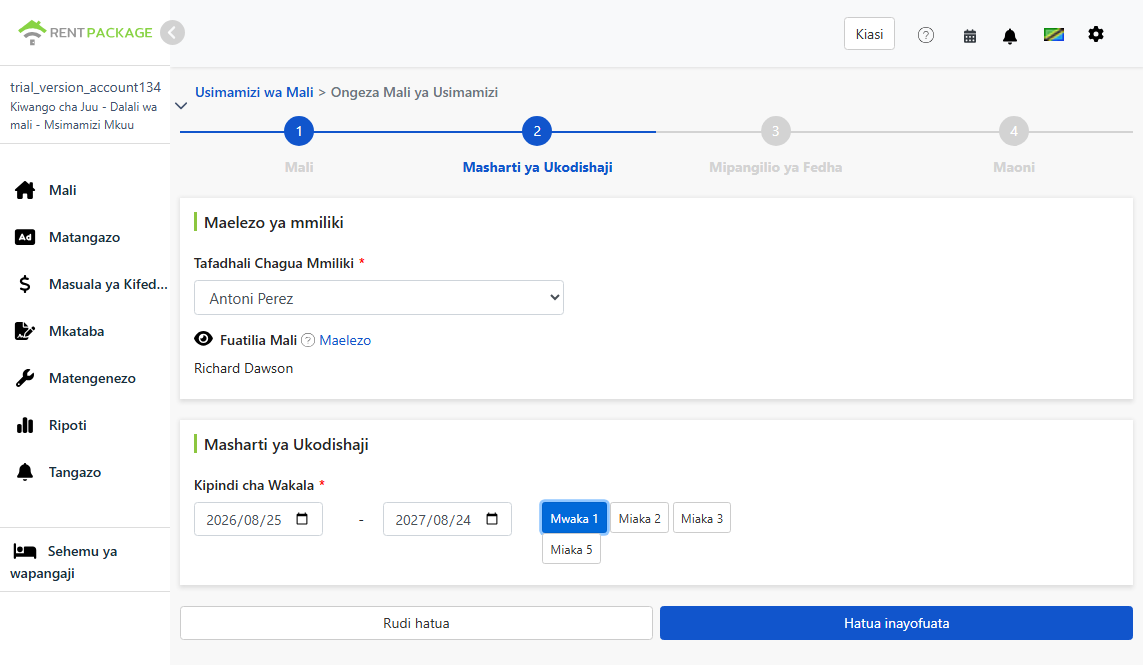Screen dimensions: 1143x665
Task: Open start date calendar picker icon
Action: point(302,519)
